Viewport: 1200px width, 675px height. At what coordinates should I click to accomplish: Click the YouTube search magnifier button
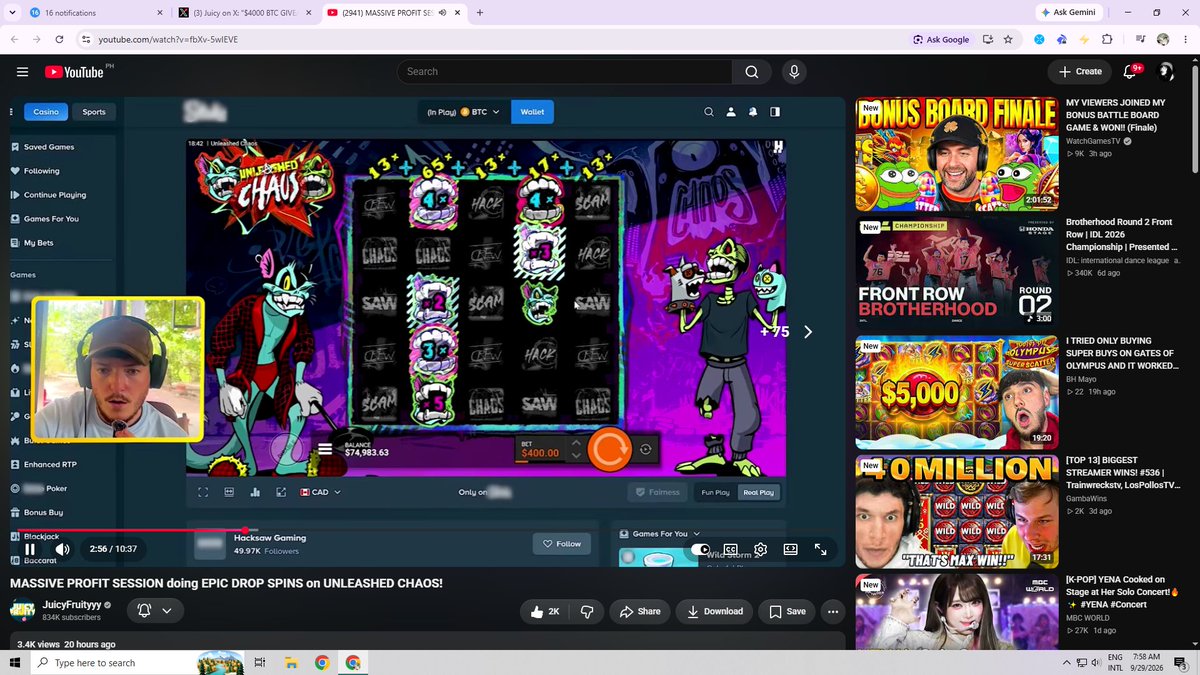pyautogui.click(x=751, y=72)
